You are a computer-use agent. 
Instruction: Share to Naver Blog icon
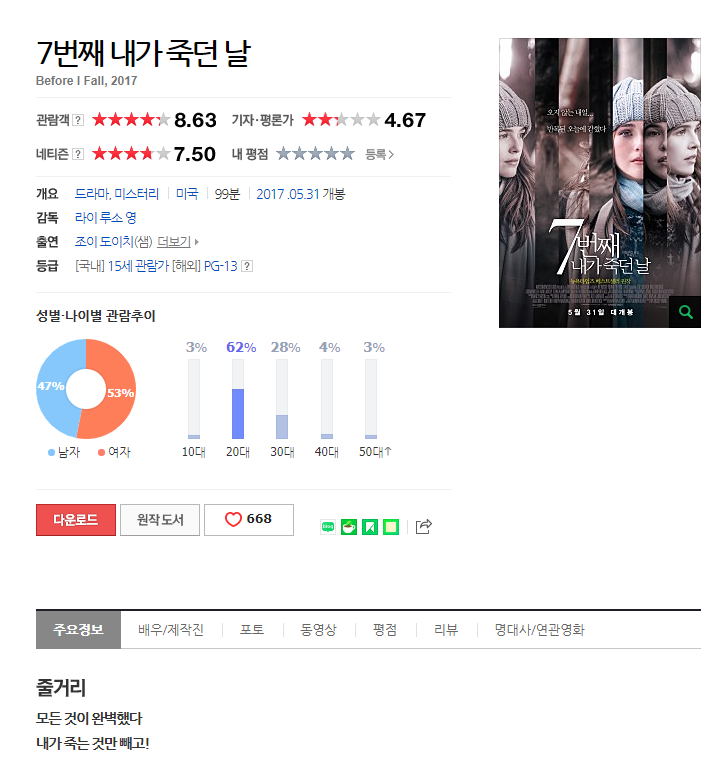pos(328,527)
